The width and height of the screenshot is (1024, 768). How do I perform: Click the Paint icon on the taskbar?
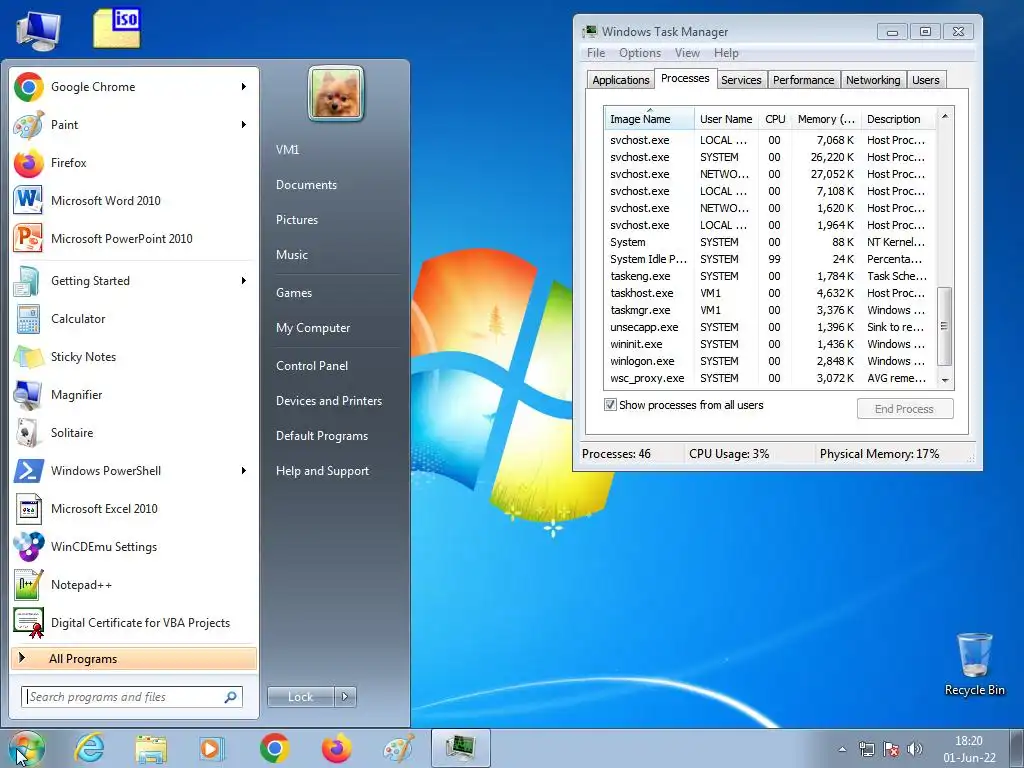[x=398, y=748]
